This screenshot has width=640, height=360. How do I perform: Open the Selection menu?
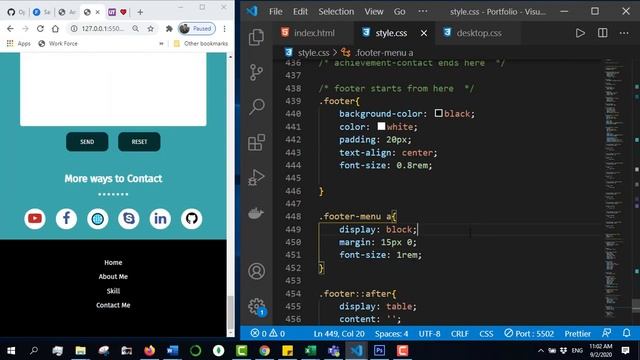pyautogui.click(x=336, y=11)
